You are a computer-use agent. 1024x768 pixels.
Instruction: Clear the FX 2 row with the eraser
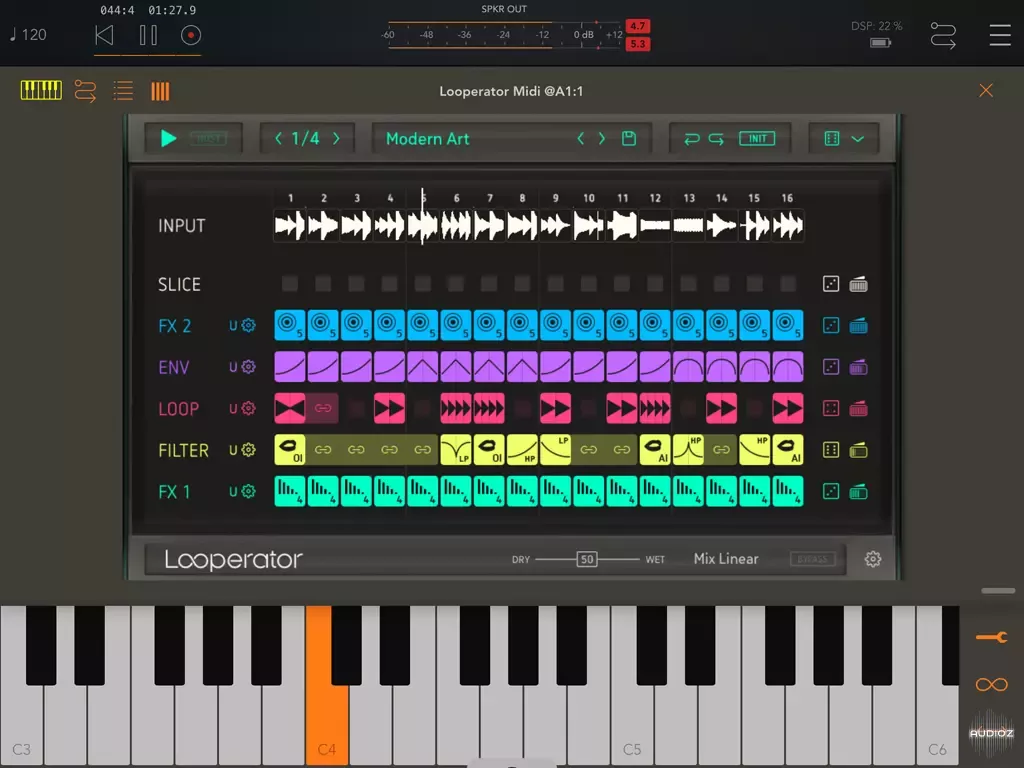click(858, 325)
